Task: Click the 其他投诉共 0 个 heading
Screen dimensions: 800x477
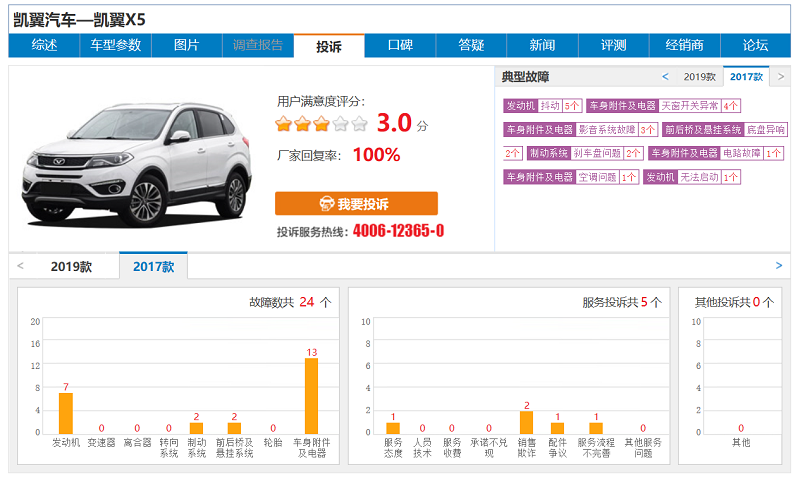Action: [x=734, y=302]
